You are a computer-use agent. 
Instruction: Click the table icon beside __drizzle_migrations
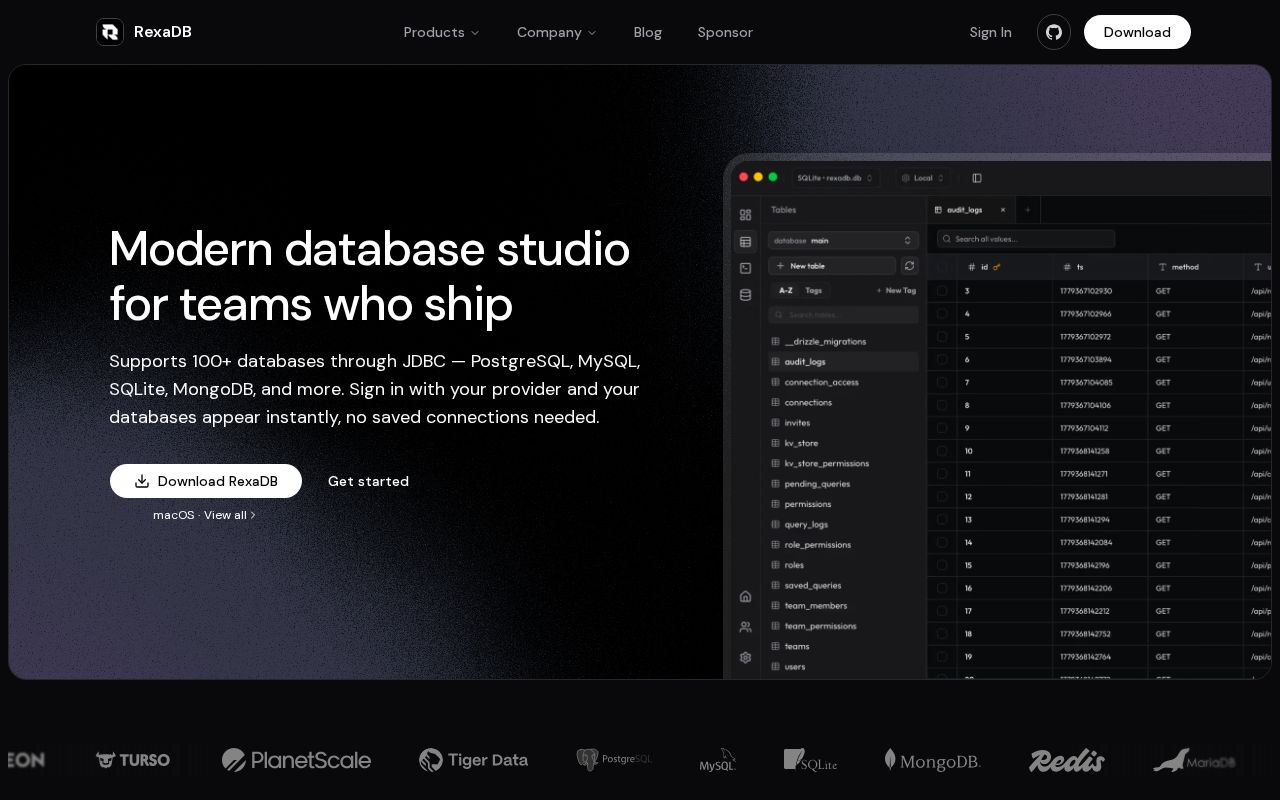(x=775, y=341)
